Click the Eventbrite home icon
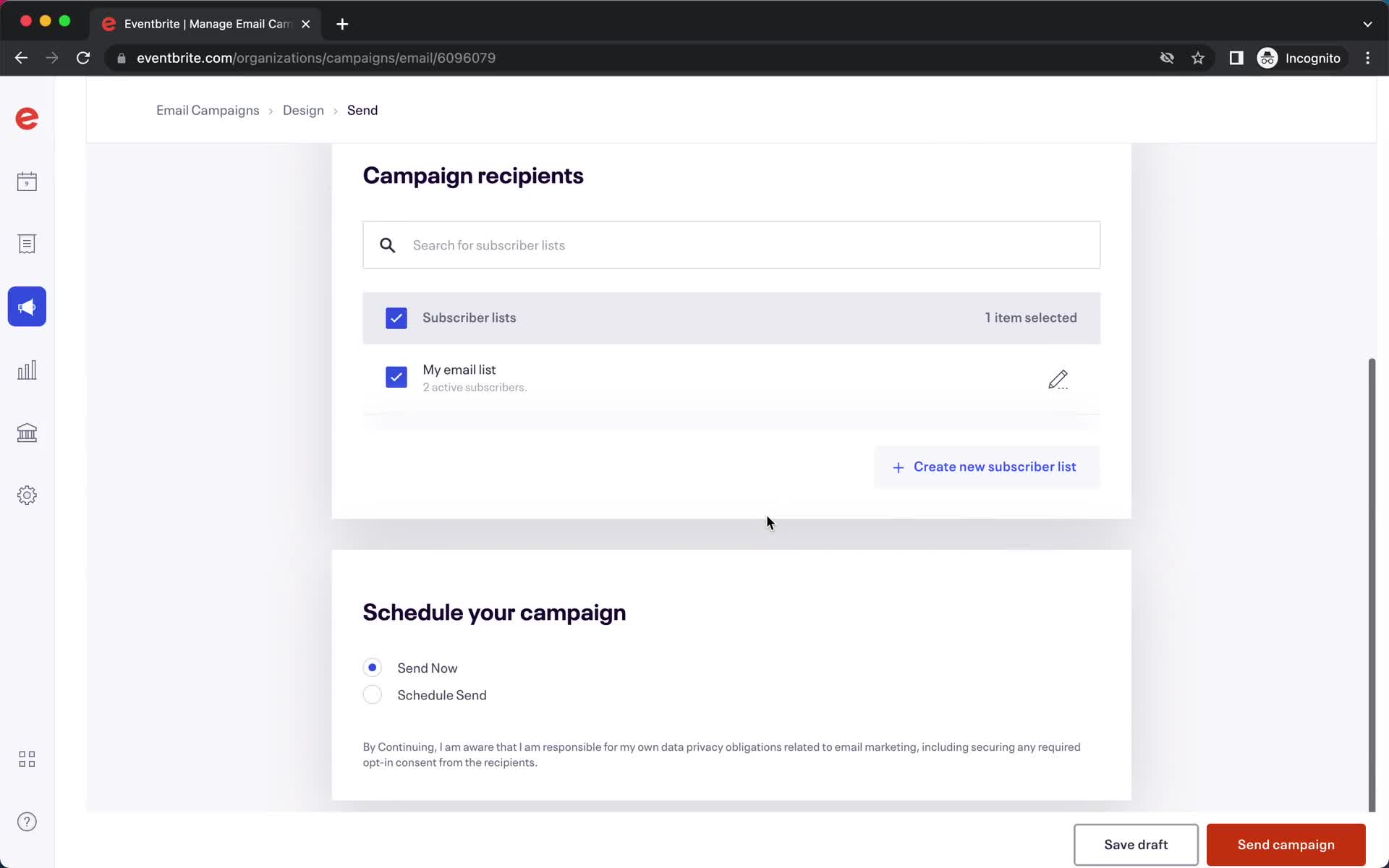Viewport: 1389px width, 868px height. 27,119
